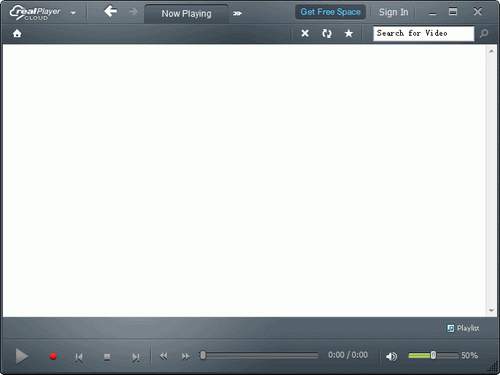Image resolution: width=500 pixels, height=375 pixels.
Task: Stop playback with square button
Action: [107, 357]
